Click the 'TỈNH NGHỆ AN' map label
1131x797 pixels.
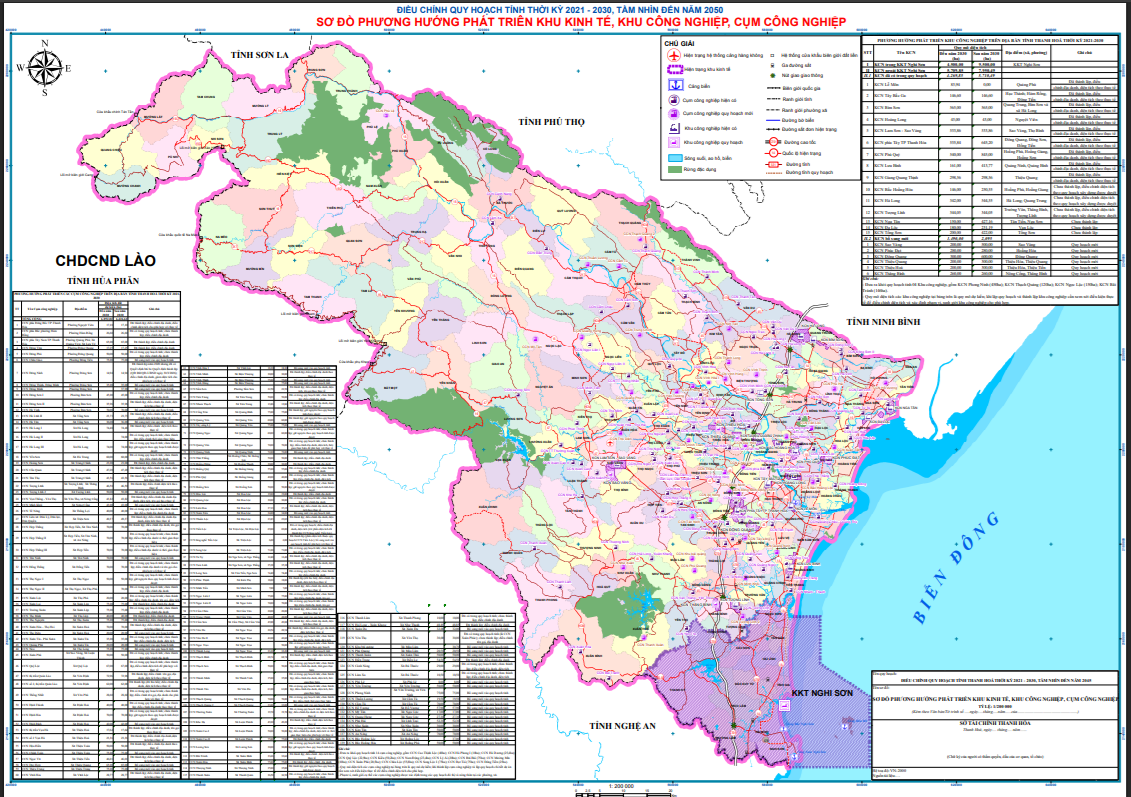click(622, 726)
